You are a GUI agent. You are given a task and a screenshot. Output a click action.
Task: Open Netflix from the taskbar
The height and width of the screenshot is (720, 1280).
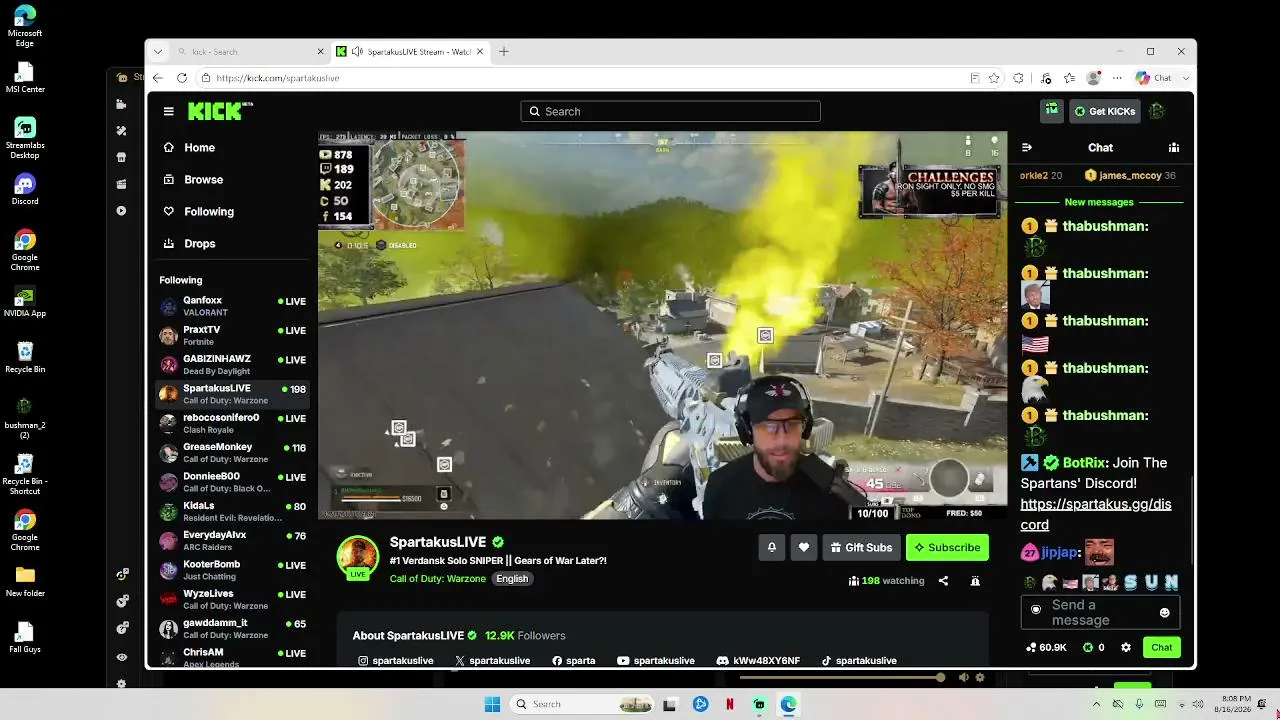[730, 704]
